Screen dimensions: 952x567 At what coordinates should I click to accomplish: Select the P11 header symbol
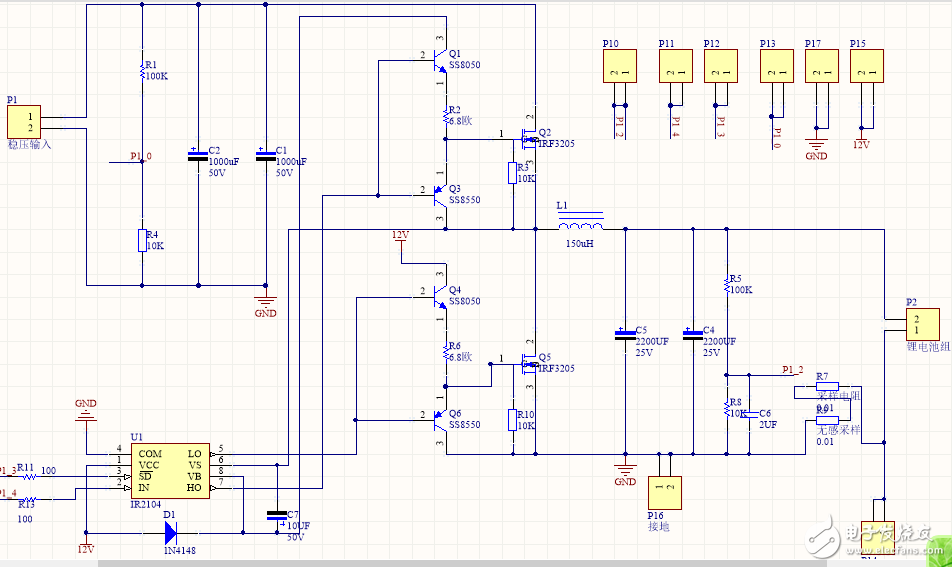(x=676, y=66)
